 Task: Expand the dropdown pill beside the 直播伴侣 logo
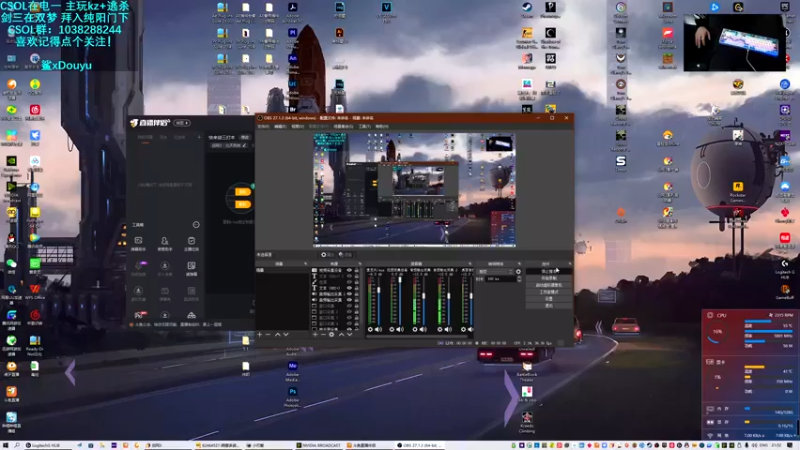(x=181, y=122)
